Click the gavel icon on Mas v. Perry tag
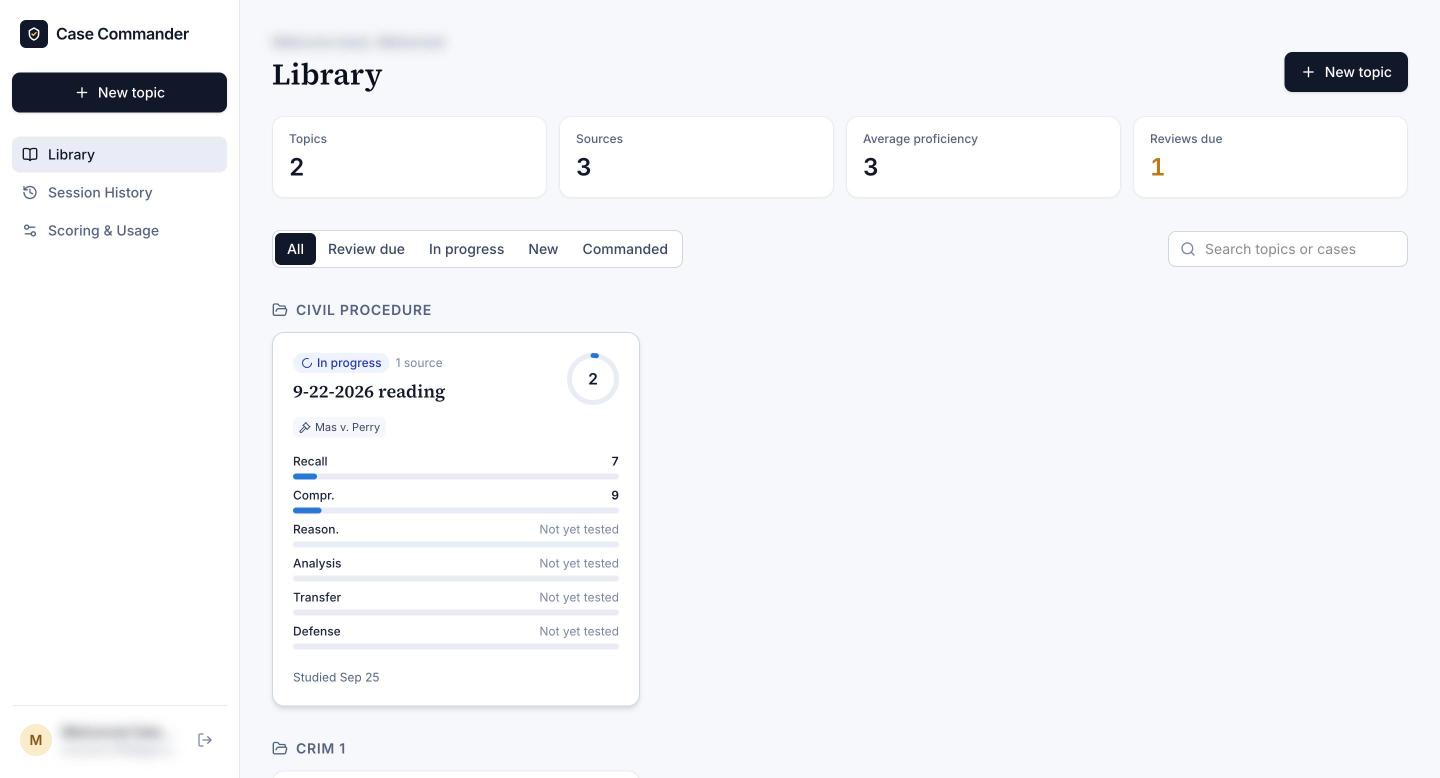Viewport: 1440px width, 778px height. (x=305, y=427)
